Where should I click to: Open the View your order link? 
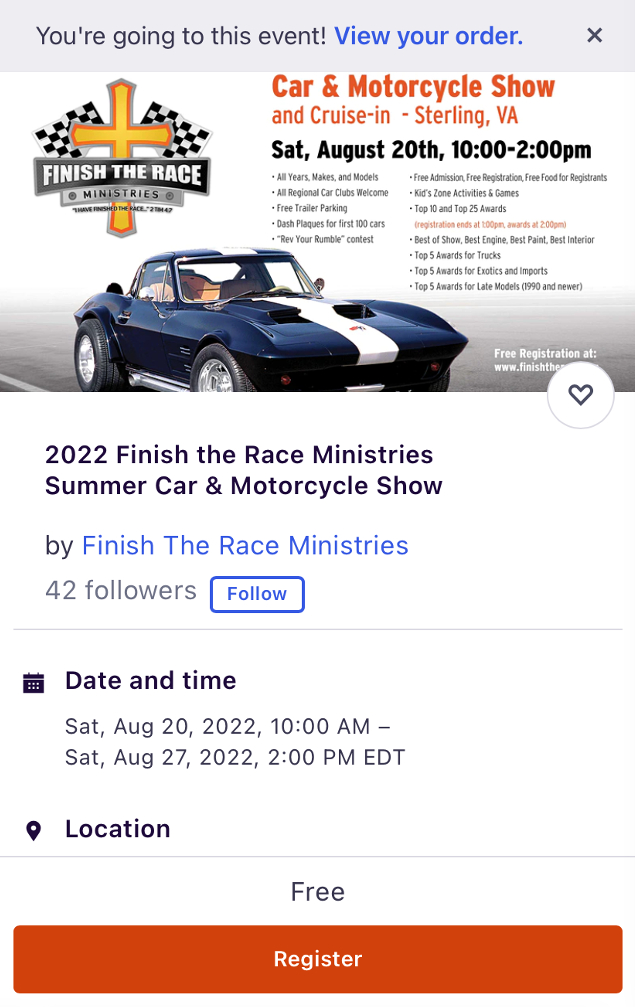[x=428, y=37]
